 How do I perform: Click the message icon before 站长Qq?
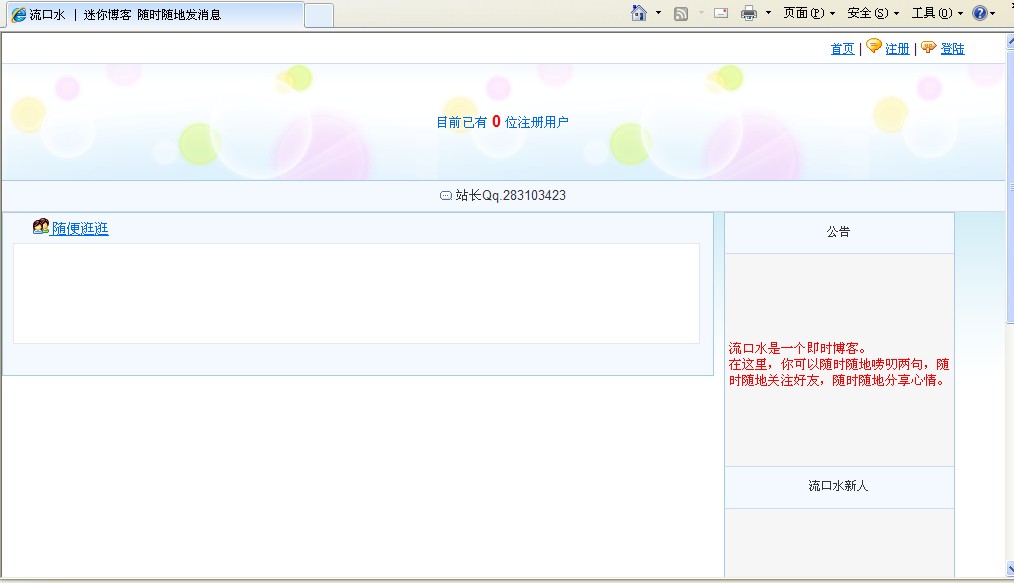(446, 195)
